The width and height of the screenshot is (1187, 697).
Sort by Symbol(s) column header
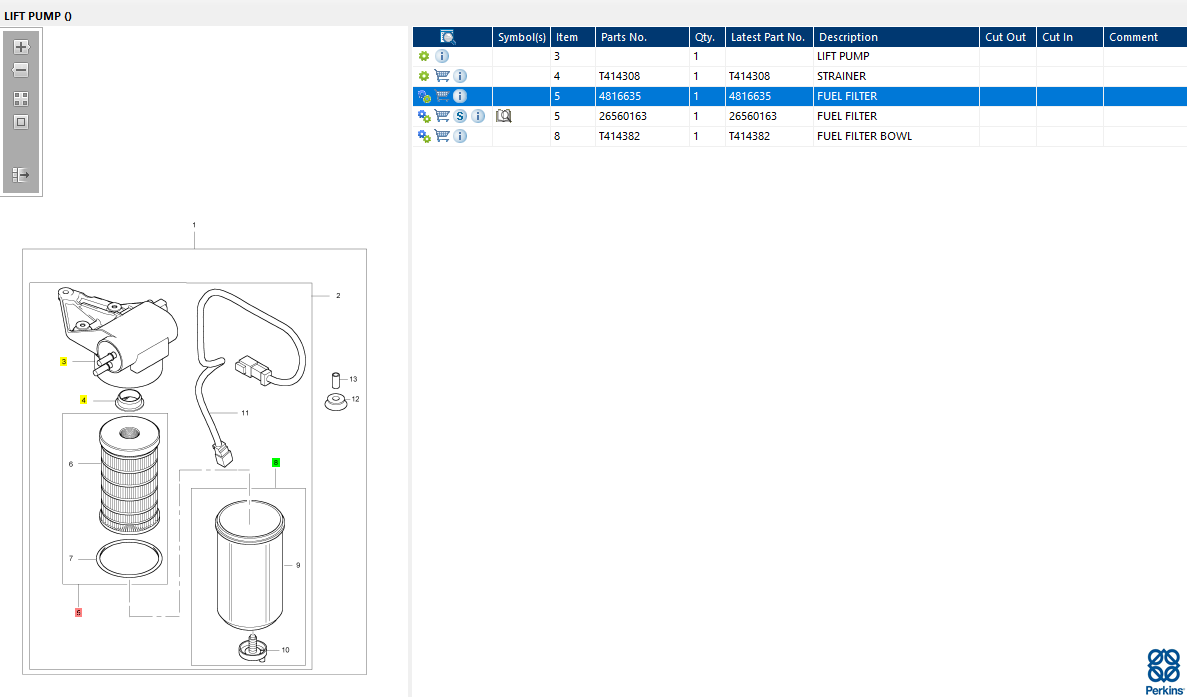click(x=522, y=37)
